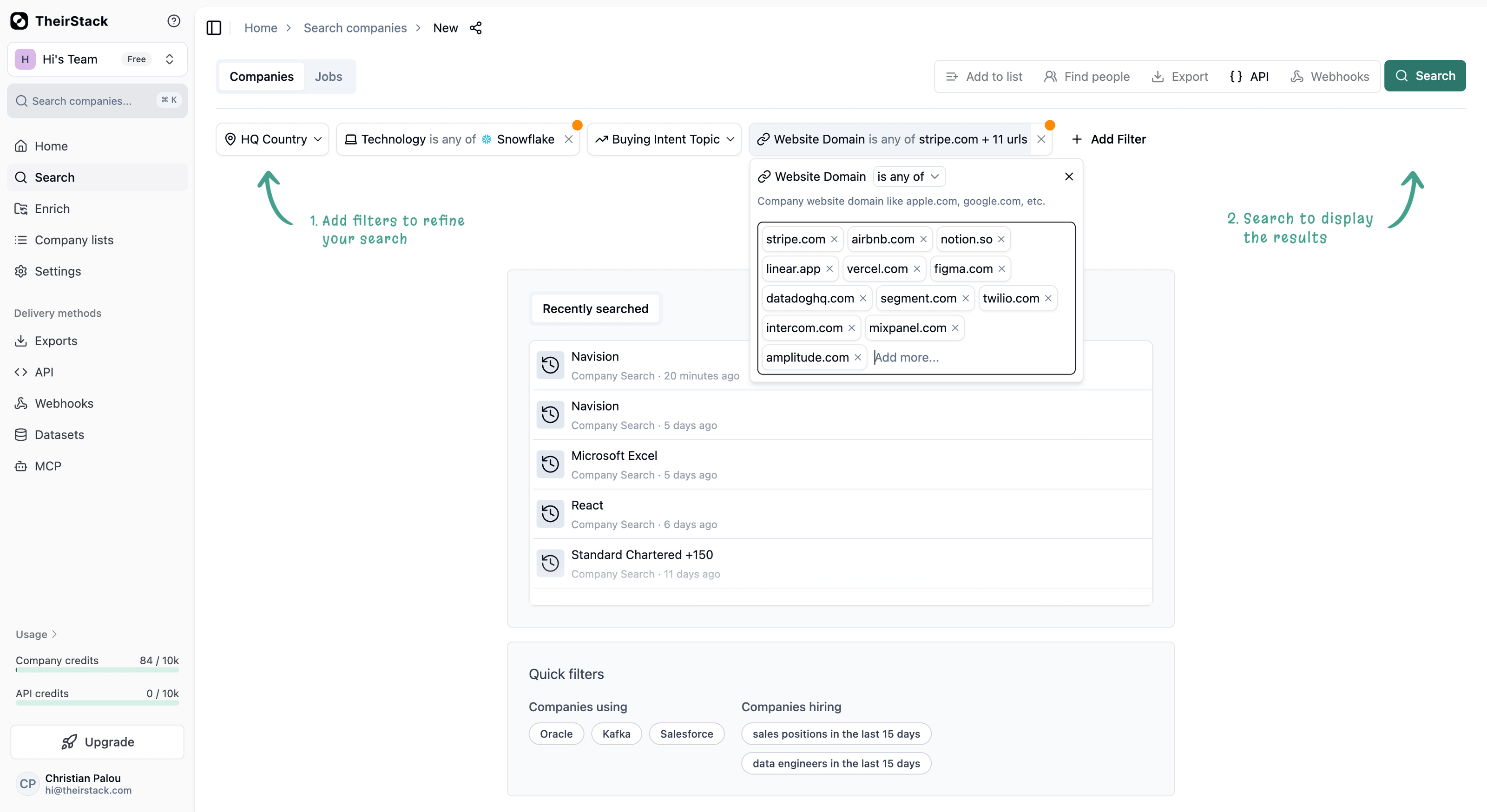Click the share icon next to New

[x=476, y=28]
